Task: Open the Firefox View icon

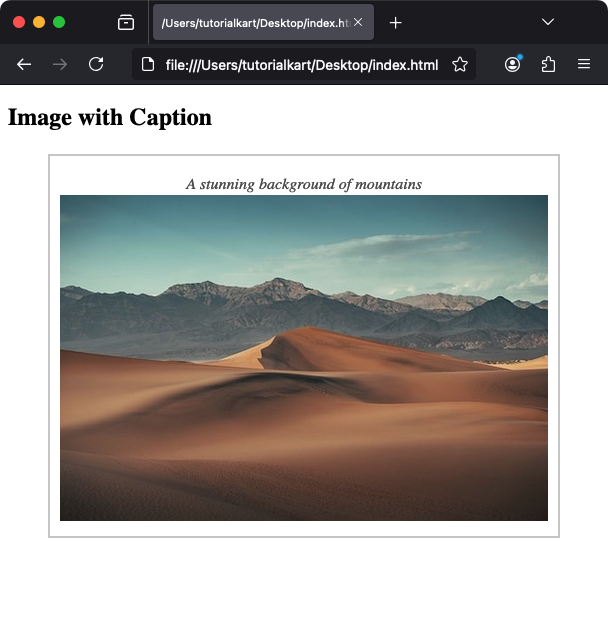Action: point(126,23)
